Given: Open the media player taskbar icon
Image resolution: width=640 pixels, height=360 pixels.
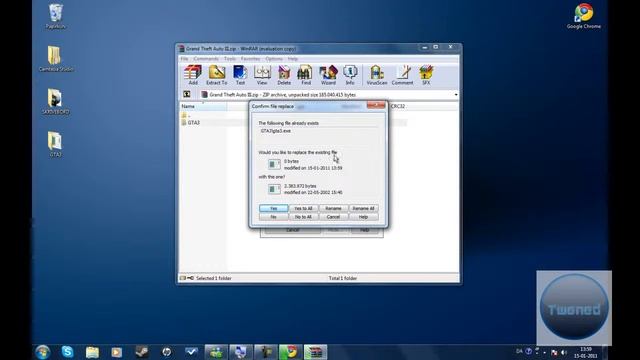Looking at the screenshot, I should point(117,352).
